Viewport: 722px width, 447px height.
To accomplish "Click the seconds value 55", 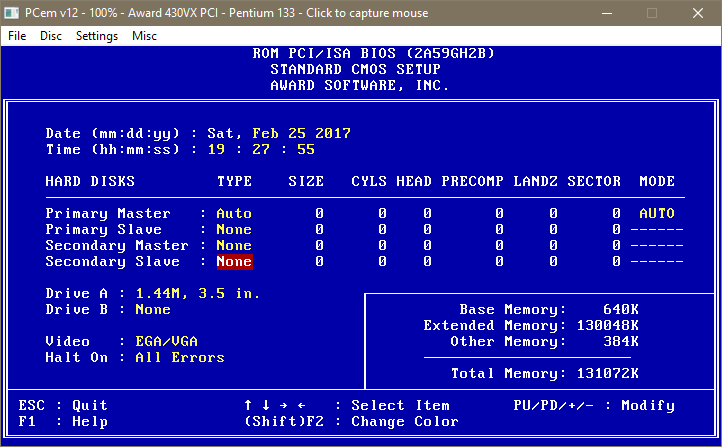I will coord(306,149).
